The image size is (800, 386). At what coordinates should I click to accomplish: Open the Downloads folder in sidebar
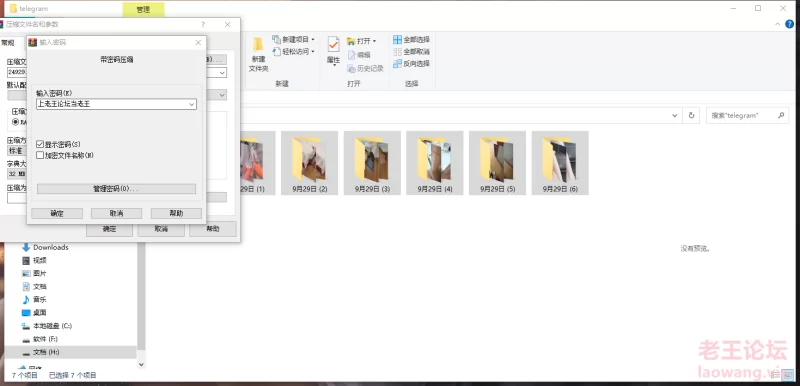(x=51, y=247)
